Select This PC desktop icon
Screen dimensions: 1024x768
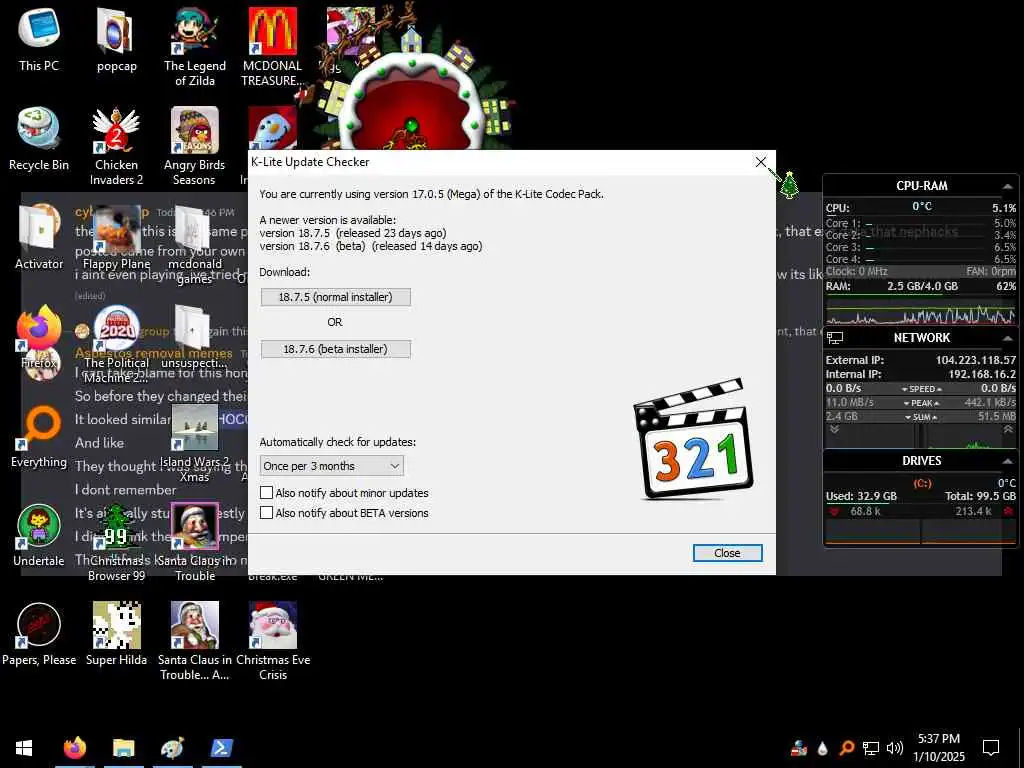[x=39, y=40]
